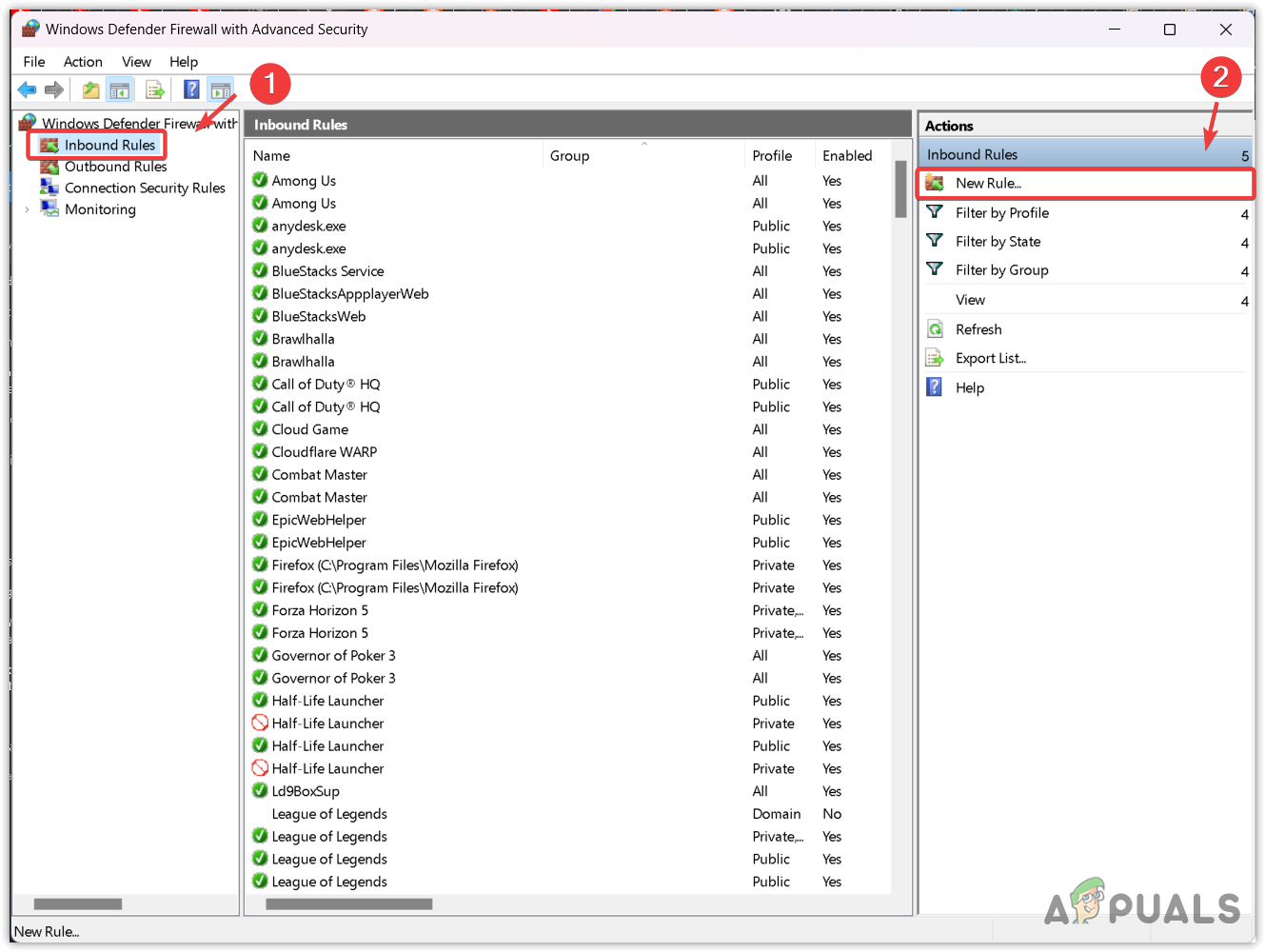Screen dimensions: 1265x952
Task: Click the Forward arrow in the toolbar
Action: point(54,89)
